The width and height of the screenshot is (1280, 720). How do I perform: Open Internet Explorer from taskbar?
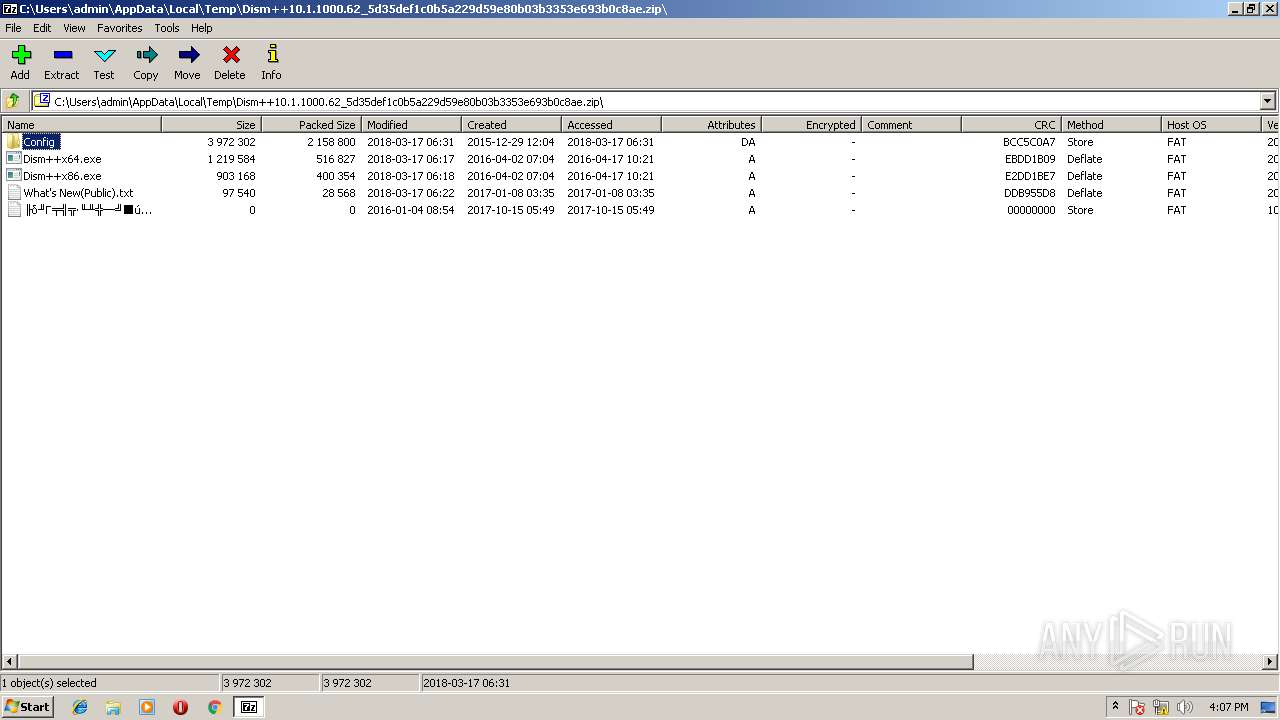pos(80,707)
